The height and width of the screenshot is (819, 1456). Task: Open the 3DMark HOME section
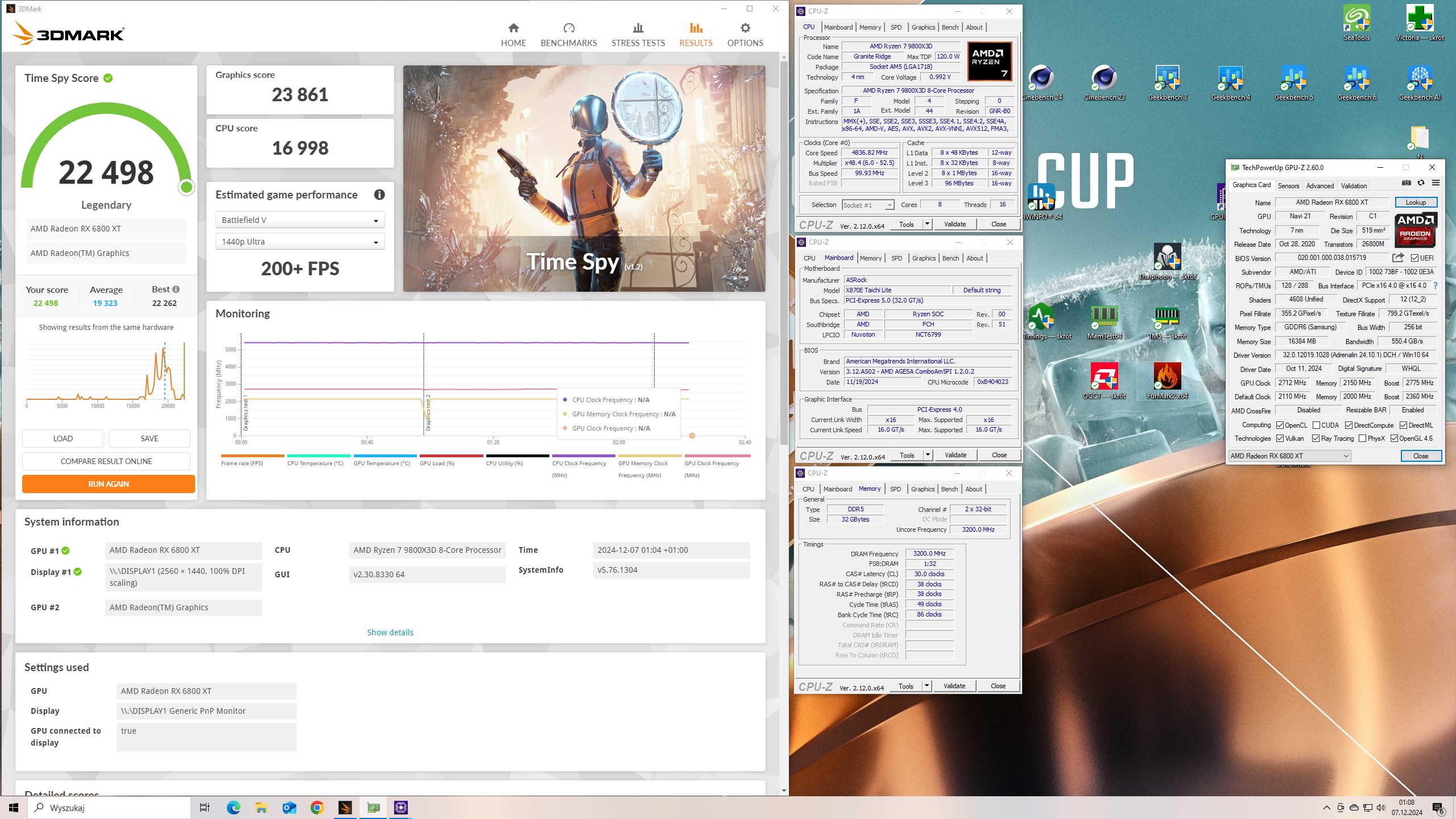[513, 35]
